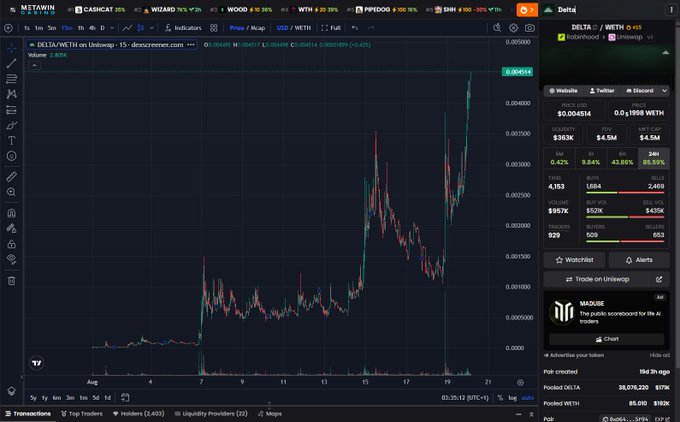Open the token Discord link
Viewport: 680px width, 422px height.
click(640, 91)
